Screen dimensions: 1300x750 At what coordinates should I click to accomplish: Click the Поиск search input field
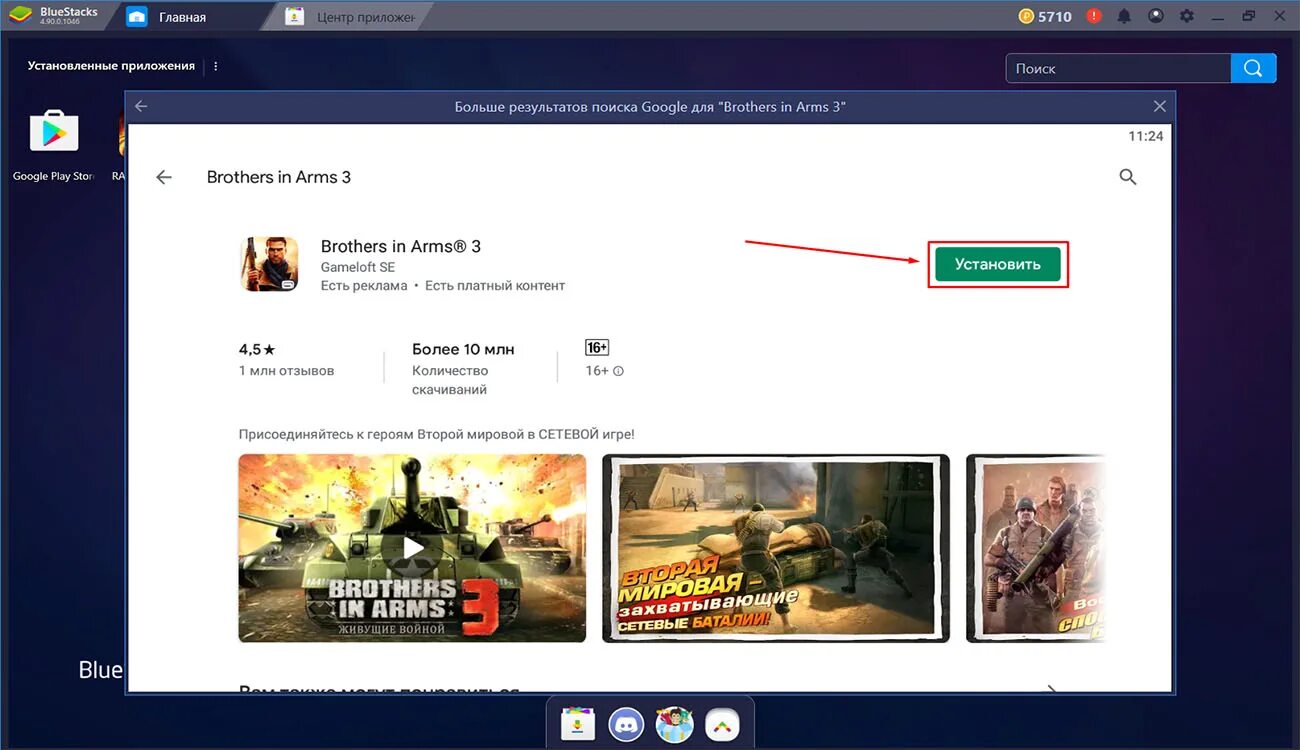coord(1118,68)
